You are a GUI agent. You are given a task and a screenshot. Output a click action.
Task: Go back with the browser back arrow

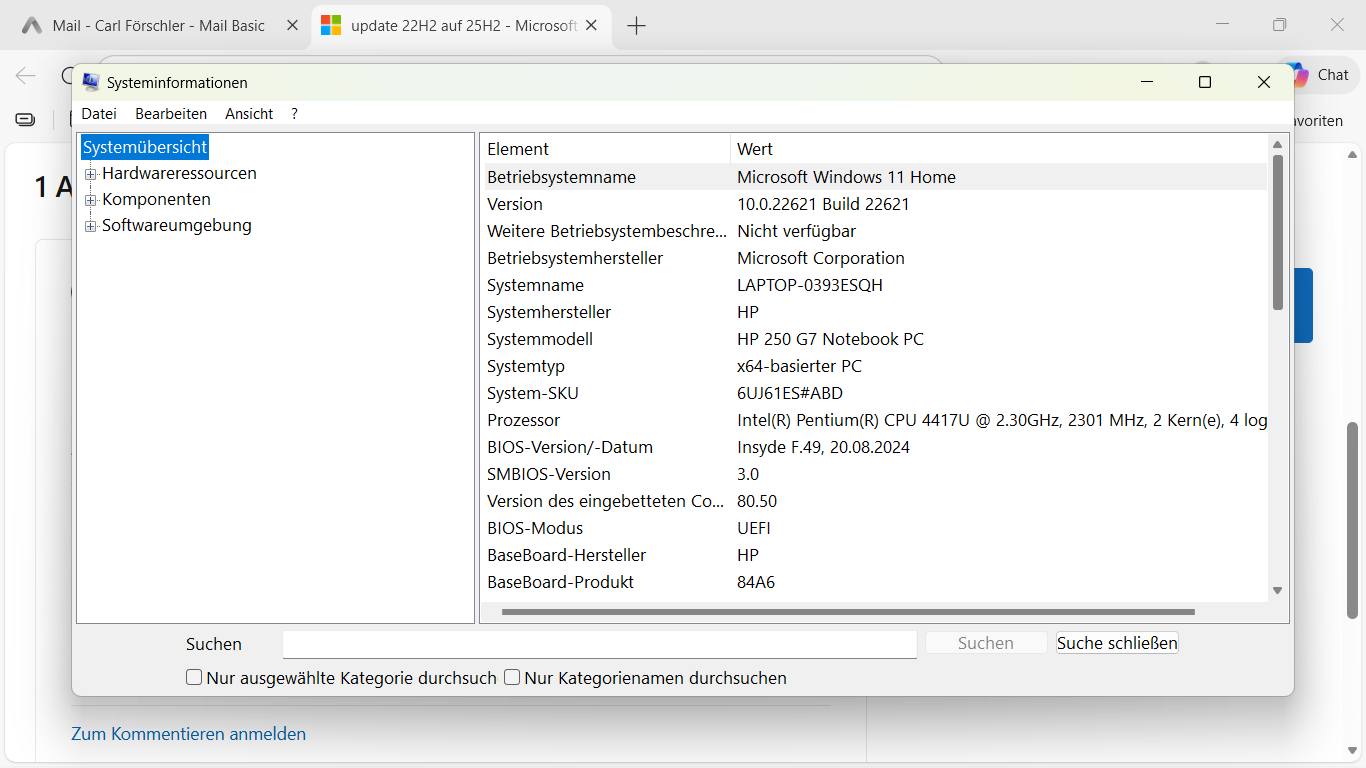click(25, 75)
